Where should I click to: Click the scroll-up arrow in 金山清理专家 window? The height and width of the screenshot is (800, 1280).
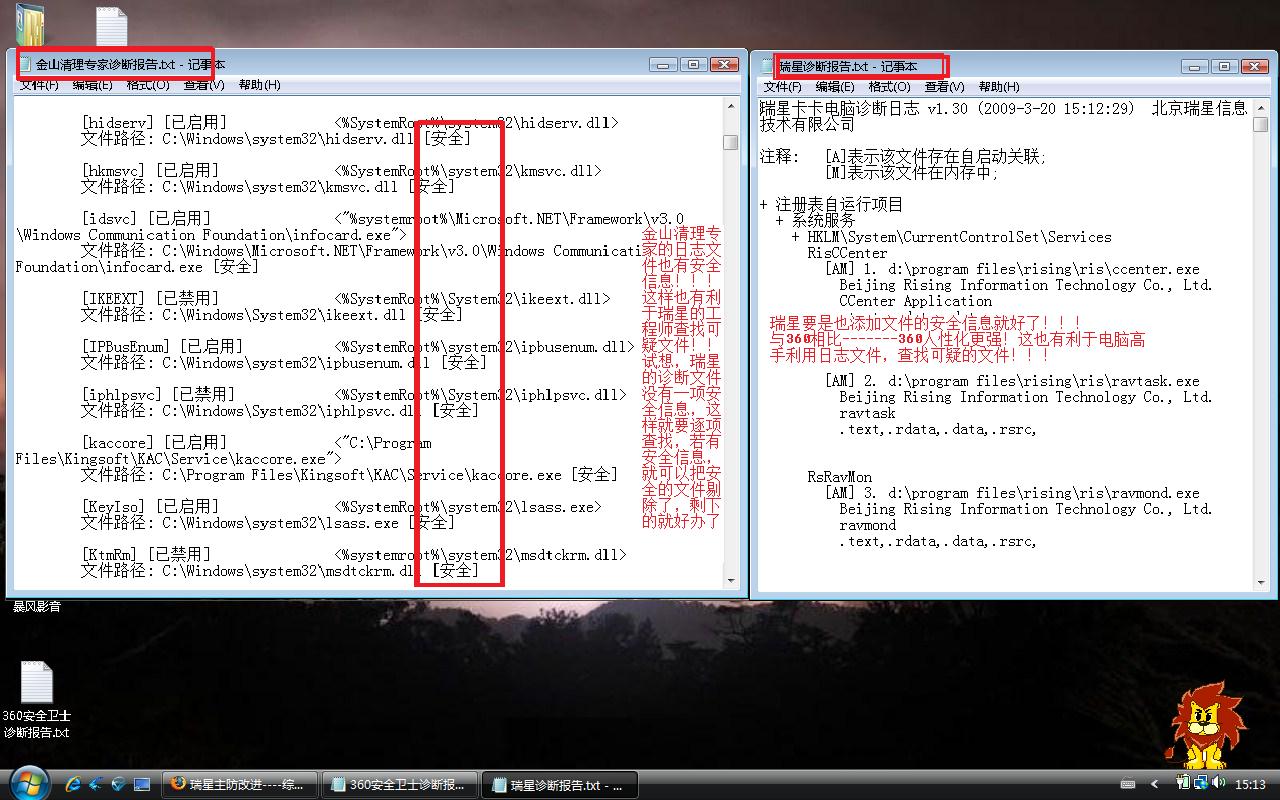pos(731,105)
